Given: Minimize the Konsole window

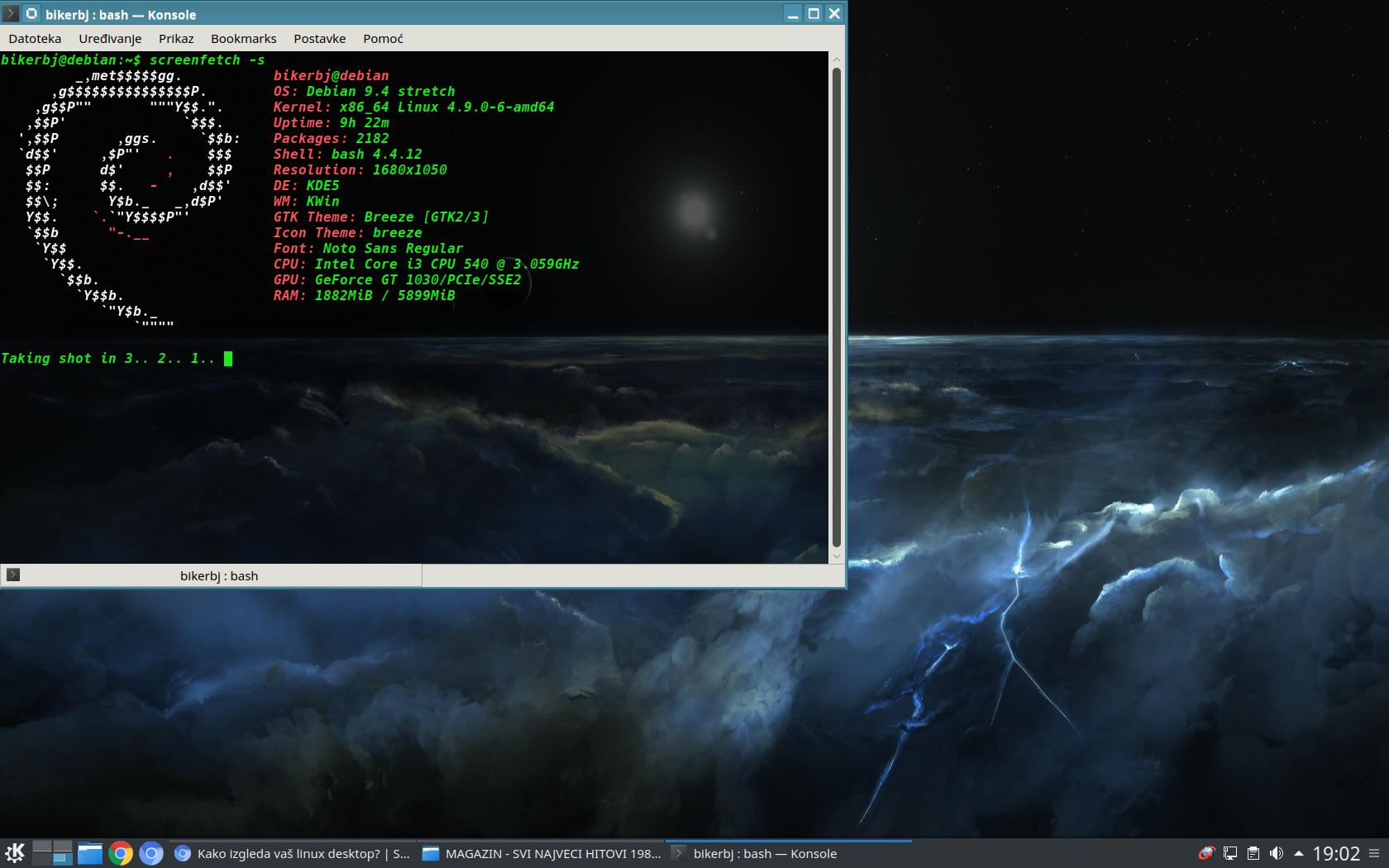Looking at the screenshot, I should click(793, 13).
